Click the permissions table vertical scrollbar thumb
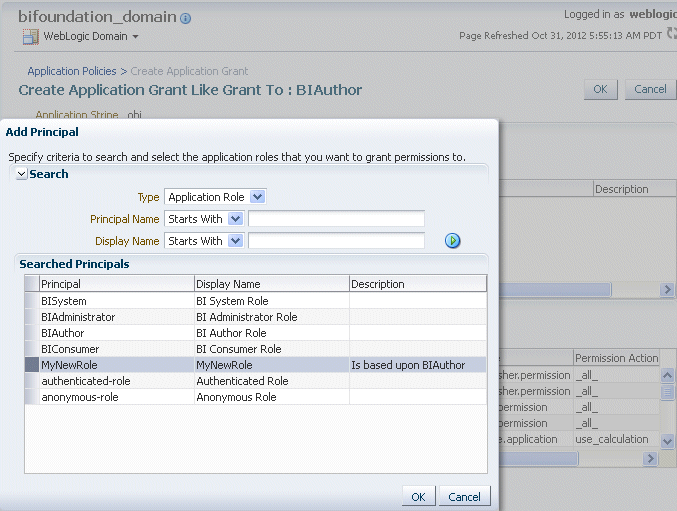The height and width of the screenshot is (511, 677). tap(667, 392)
